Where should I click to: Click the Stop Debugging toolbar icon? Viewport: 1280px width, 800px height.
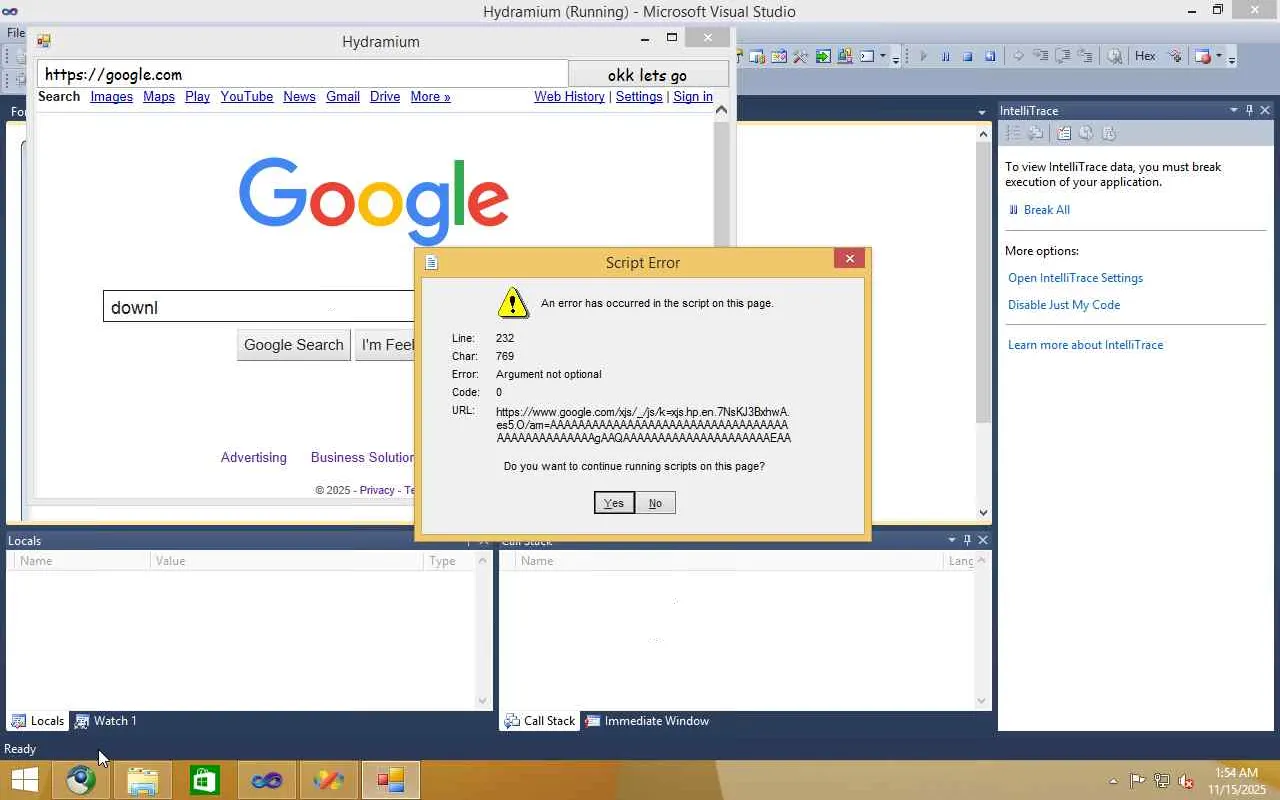pyautogui.click(x=967, y=57)
